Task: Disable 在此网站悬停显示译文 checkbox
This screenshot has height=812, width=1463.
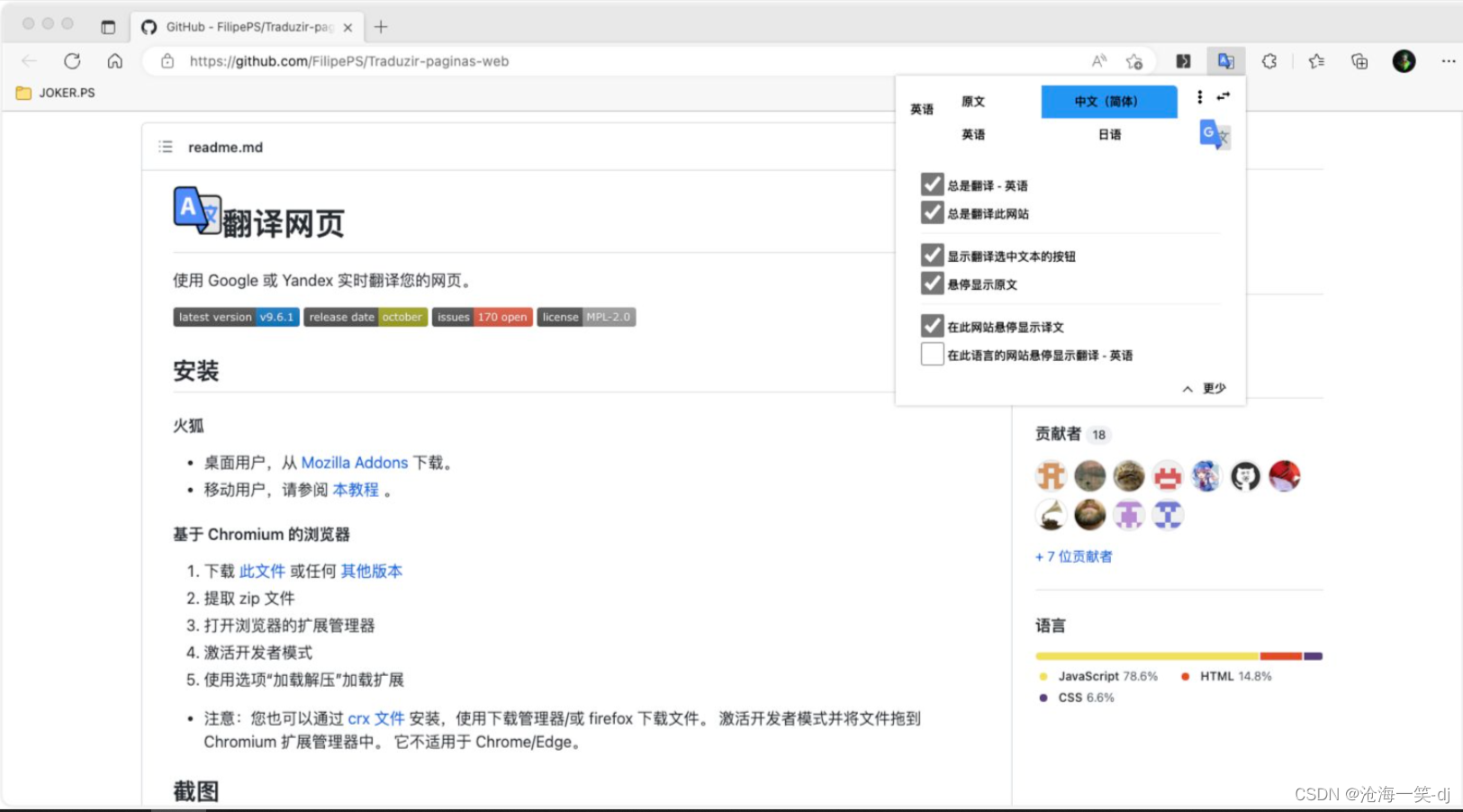Action: point(932,326)
